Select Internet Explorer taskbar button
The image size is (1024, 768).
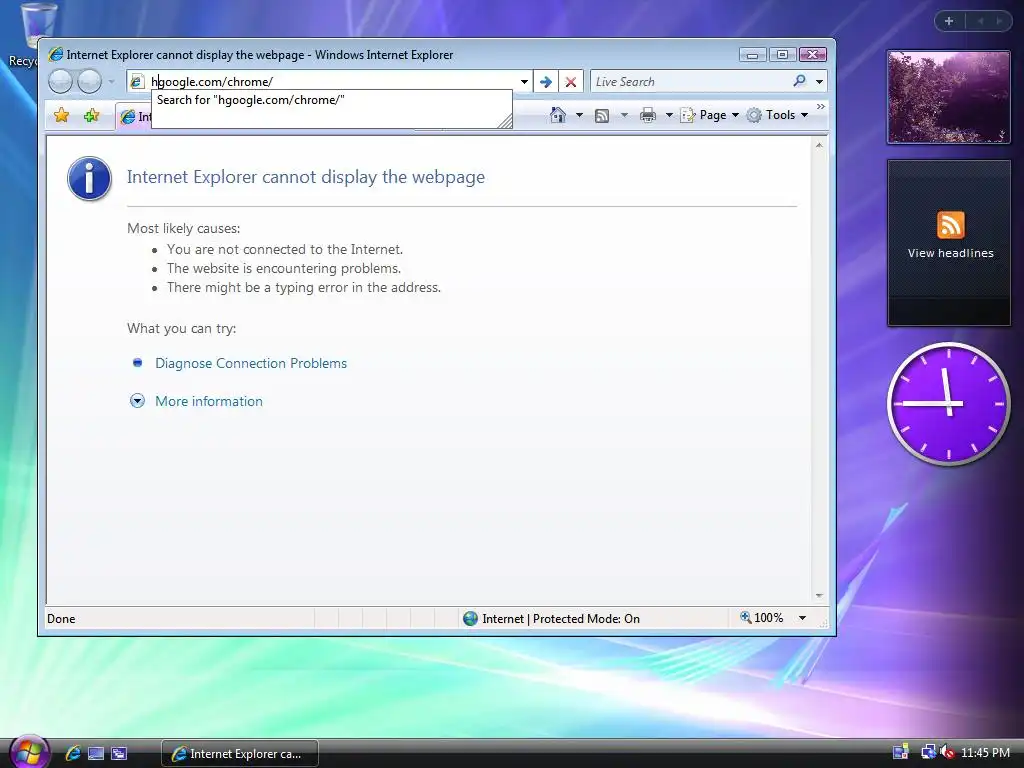pos(240,754)
